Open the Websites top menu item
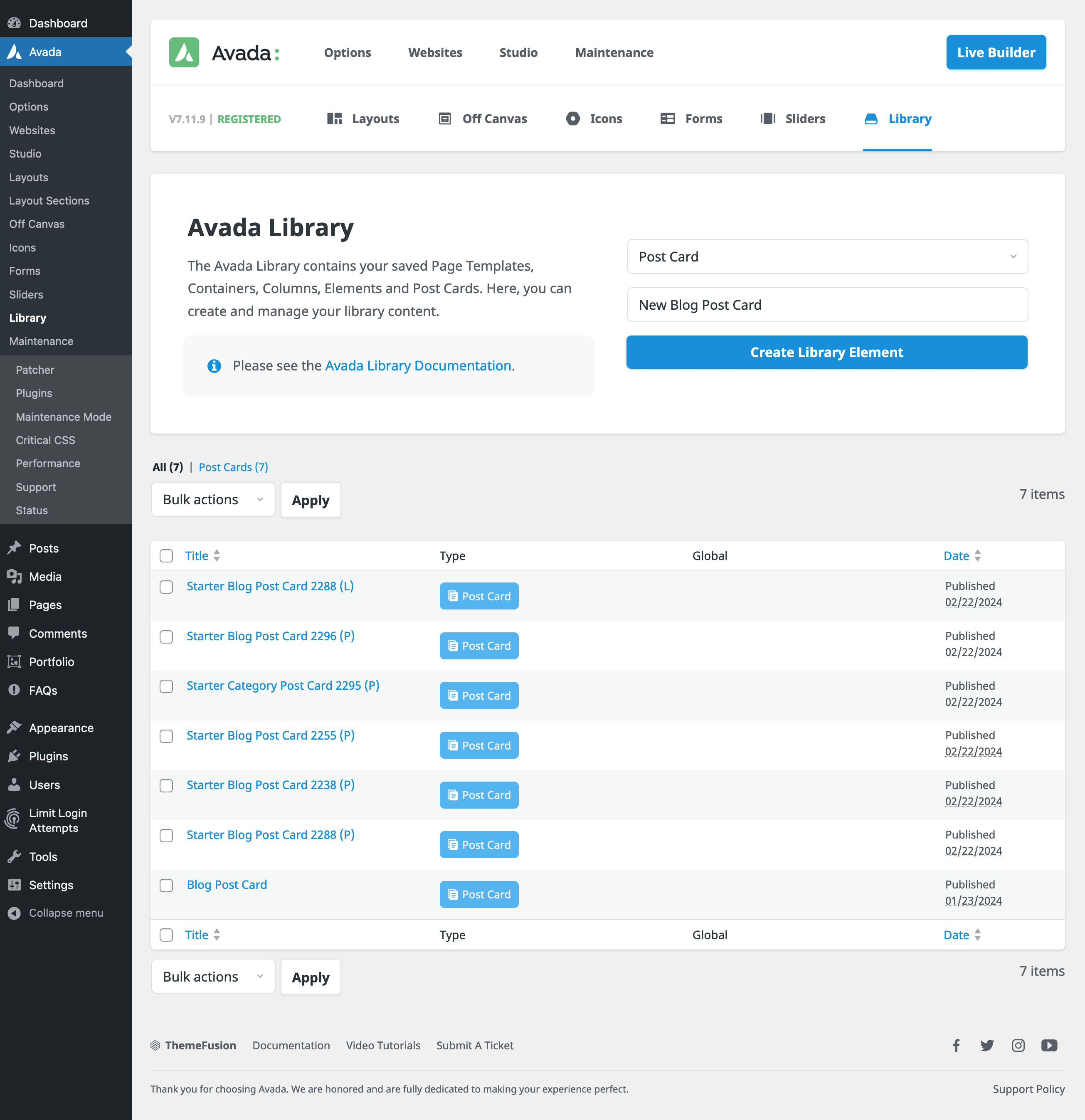 click(x=435, y=52)
